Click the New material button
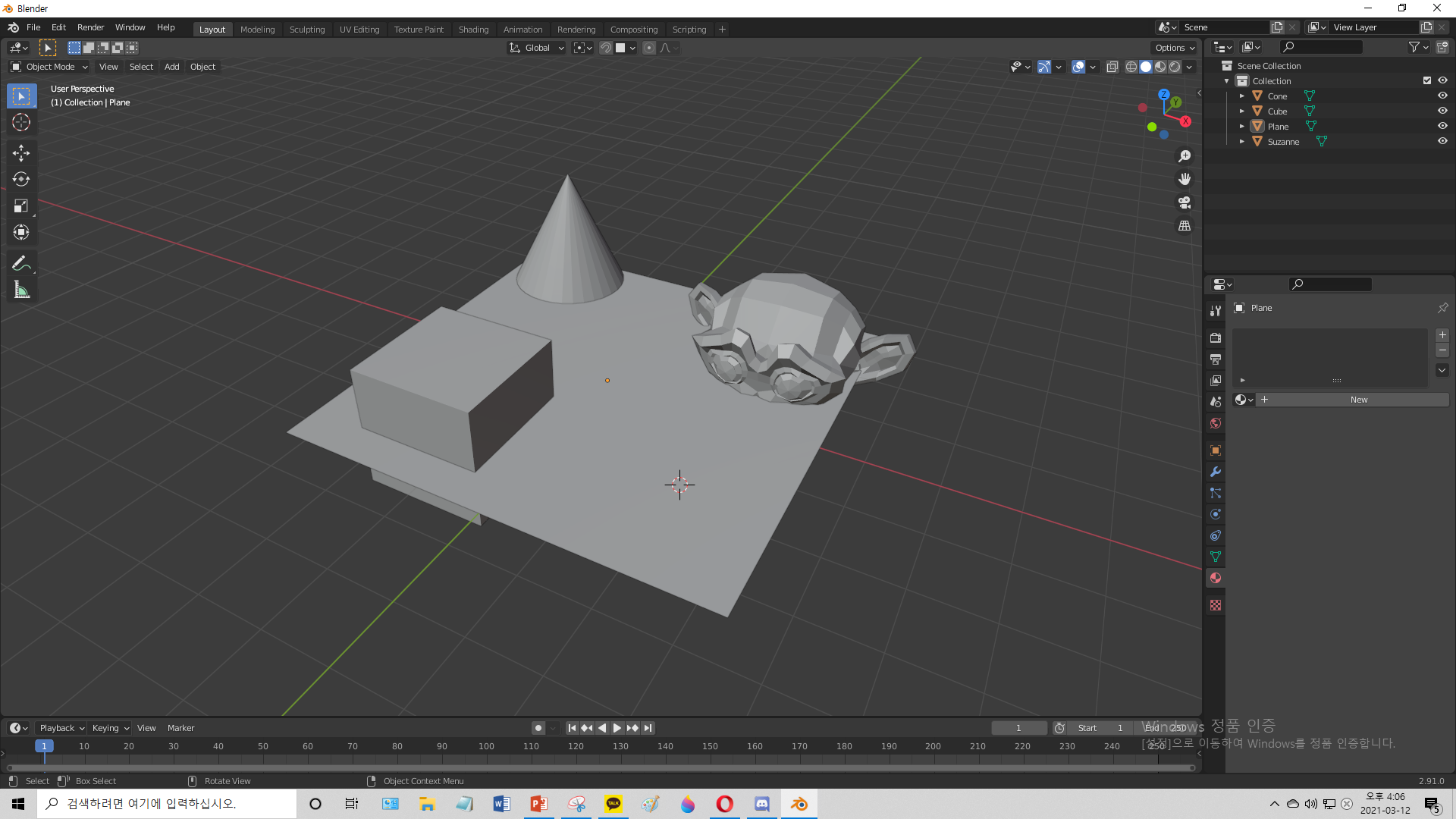This screenshot has height=819, width=1456. (x=1358, y=400)
